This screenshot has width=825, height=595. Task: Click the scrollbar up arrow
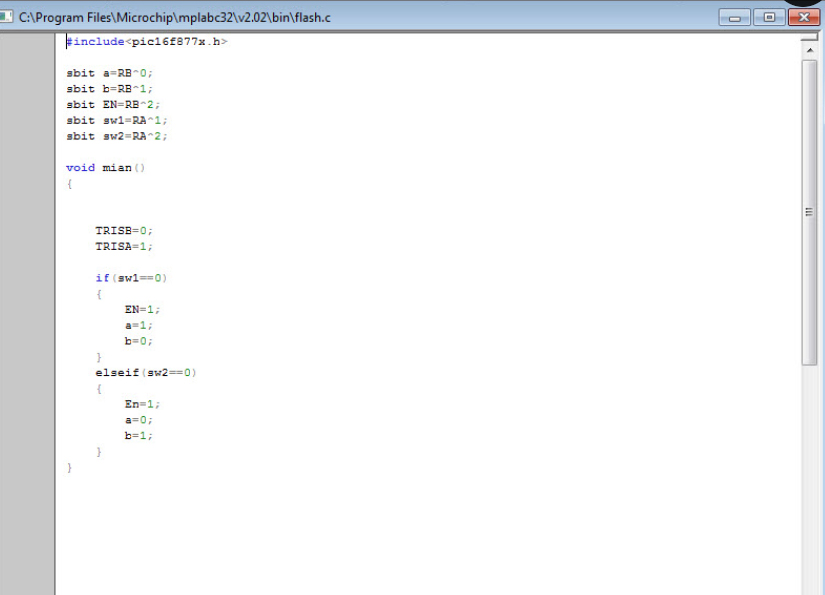click(x=810, y=47)
